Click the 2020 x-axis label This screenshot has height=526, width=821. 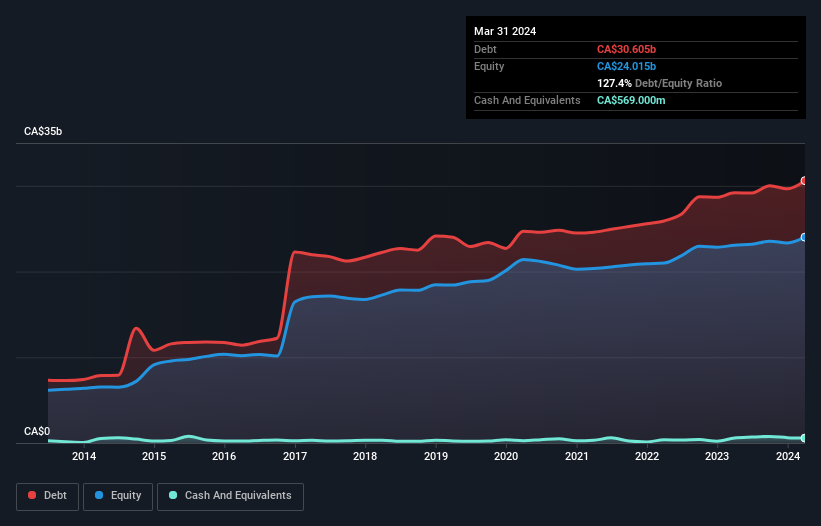[x=506, y=456]
